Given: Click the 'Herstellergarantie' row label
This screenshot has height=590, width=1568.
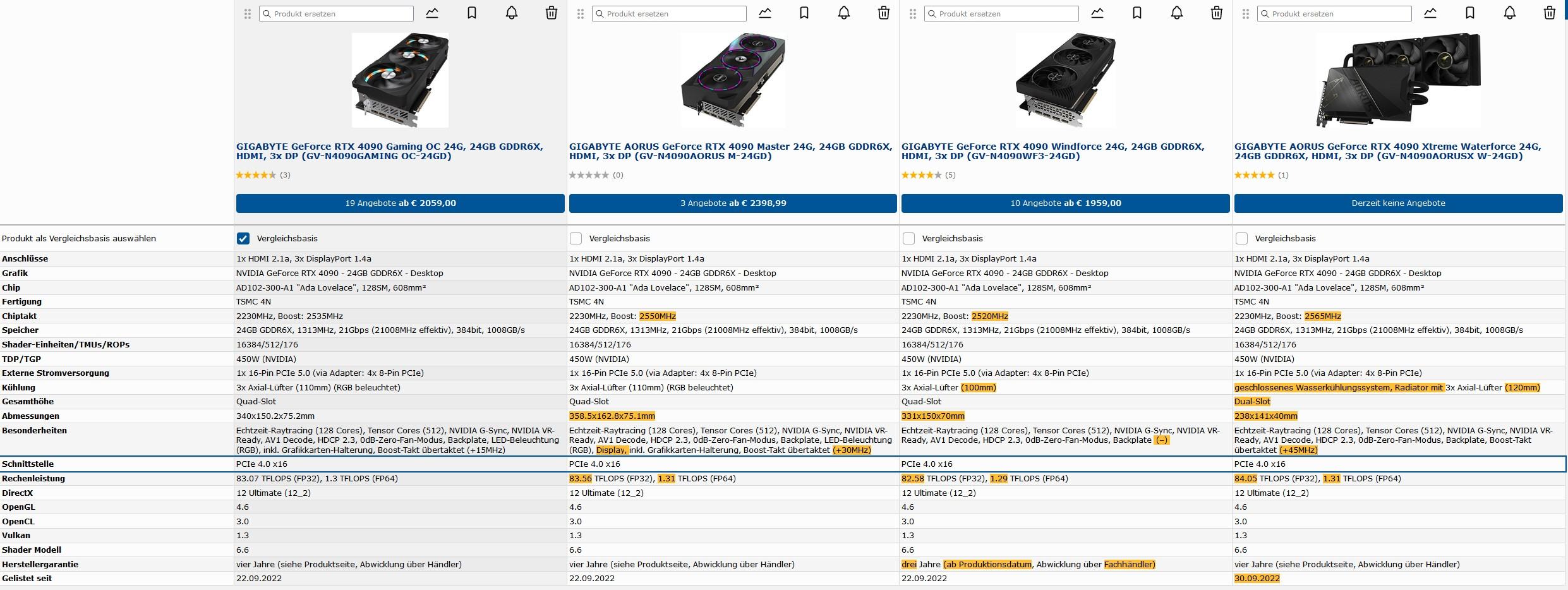Looking at the screenshot, I should 40,564.
